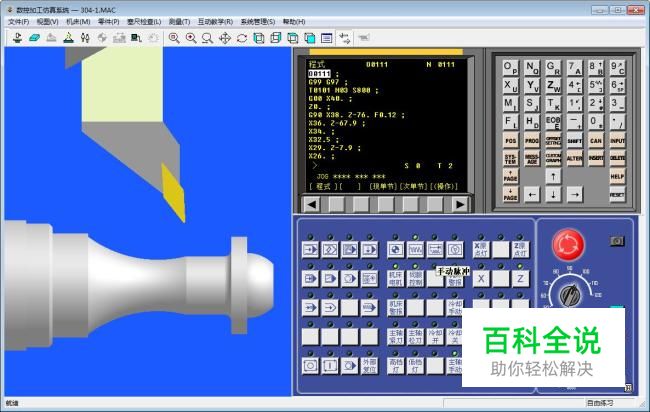The width and height of the screenshot is (650, 412).
Task: Click the DELETE key on keypad
Action: point(617,158)
